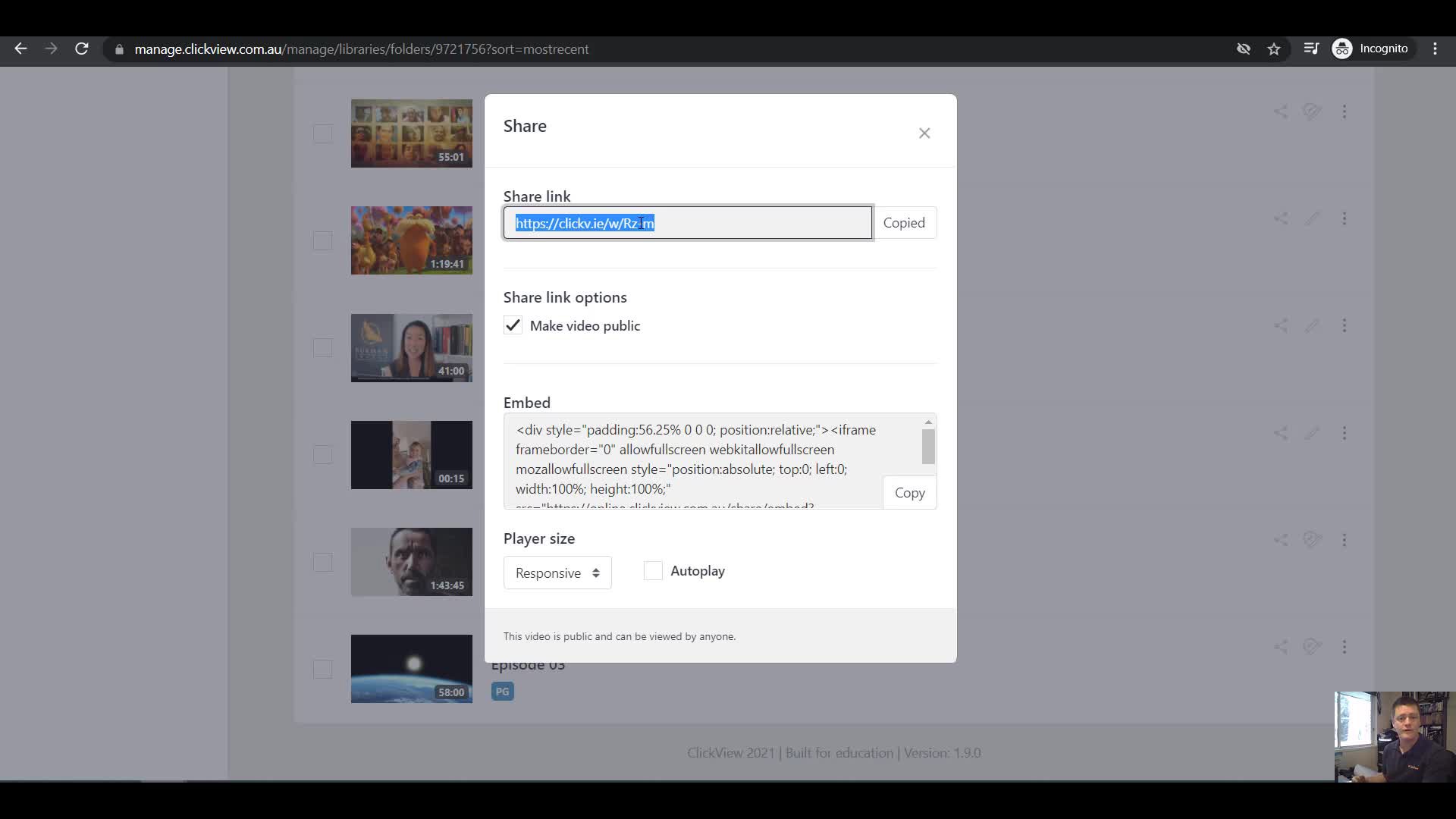The height and width of the screenshot is (819, 1456).
Task: Click the browser back arrow
Action: click(x=20, y=49)
